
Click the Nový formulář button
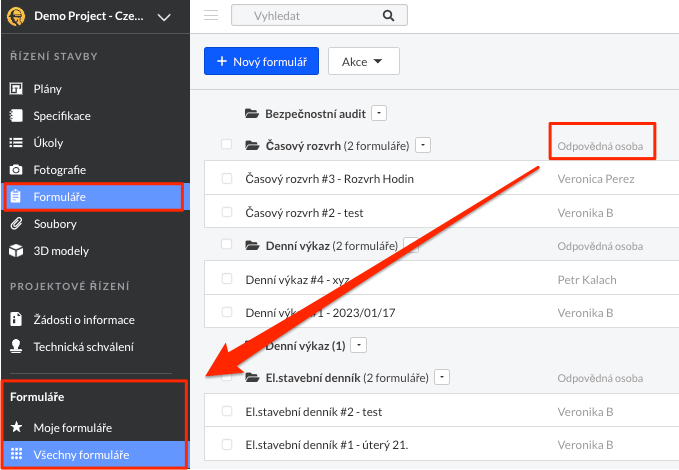click(x=261, y=61)
